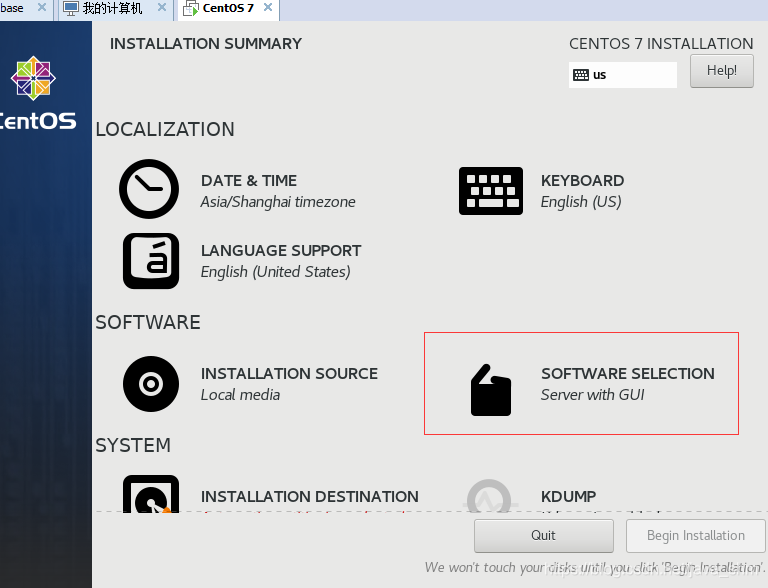Click the keyboard icon in layout indicator
The width and height of the screenshot is (768, 588).
point(581,75)
